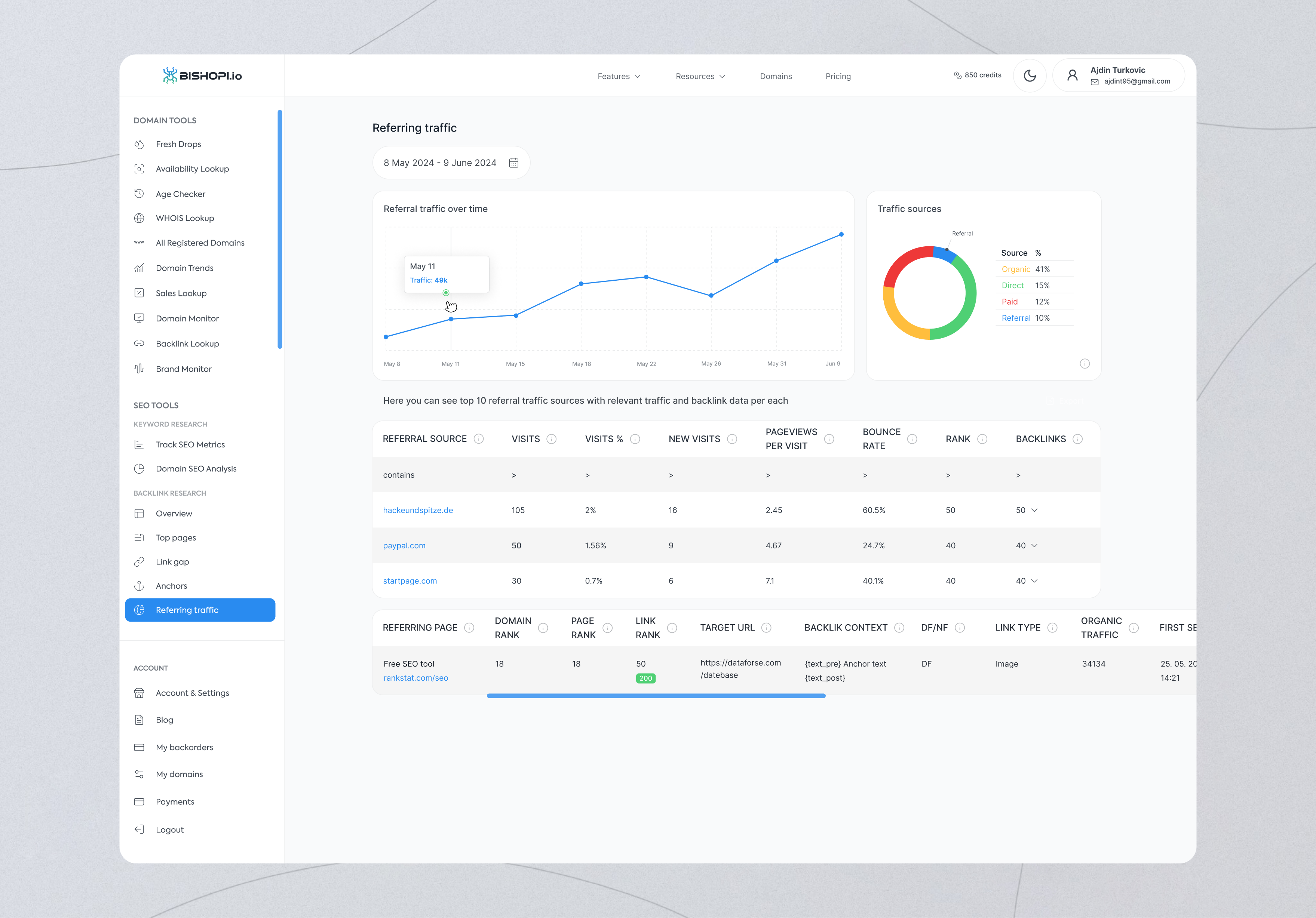Select Domains in the top navigation
1316x918 pixels.
[x=776, y=76]
